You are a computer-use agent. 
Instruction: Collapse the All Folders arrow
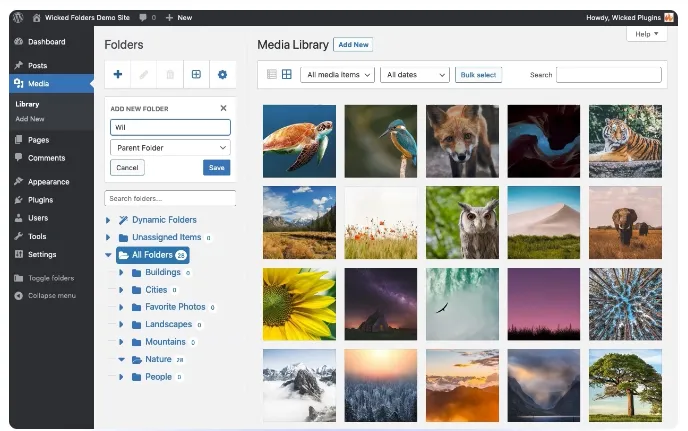click(108, 255)
